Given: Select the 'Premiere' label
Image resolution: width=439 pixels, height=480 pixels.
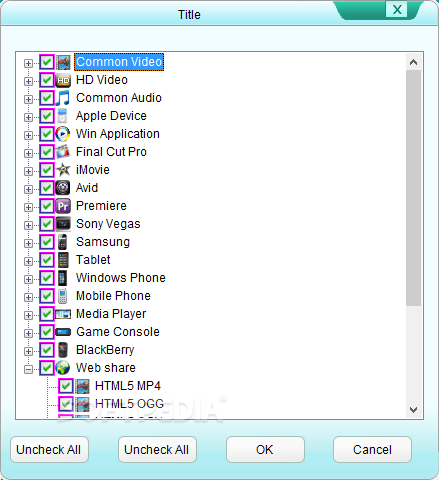Looking at the screenshot, I should [101, 206].
